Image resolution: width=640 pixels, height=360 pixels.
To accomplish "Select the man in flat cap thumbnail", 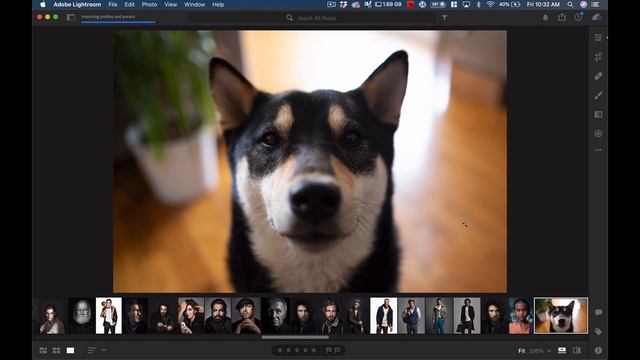I will point(246,316).
